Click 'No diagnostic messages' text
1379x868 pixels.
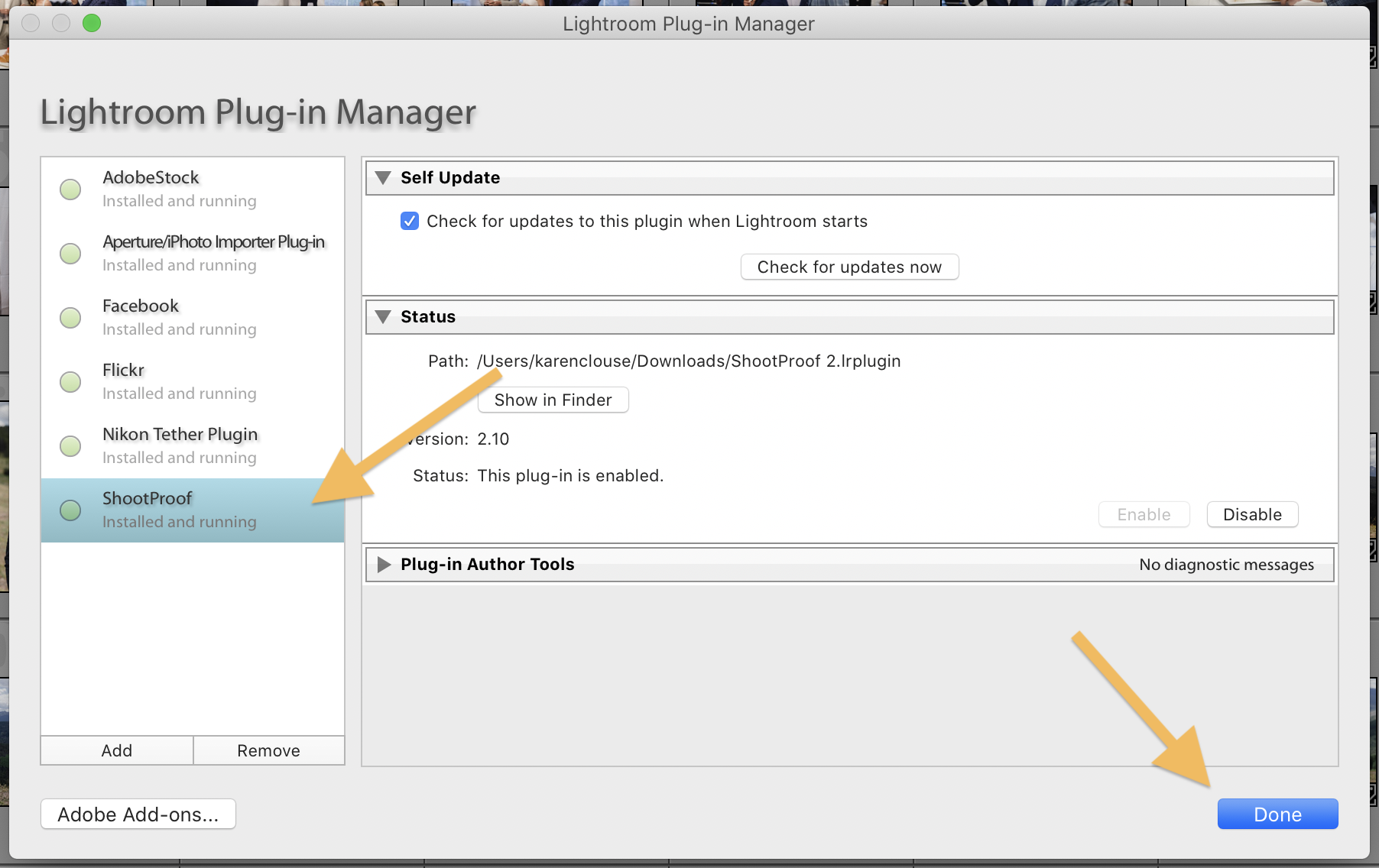[1226, 565]
